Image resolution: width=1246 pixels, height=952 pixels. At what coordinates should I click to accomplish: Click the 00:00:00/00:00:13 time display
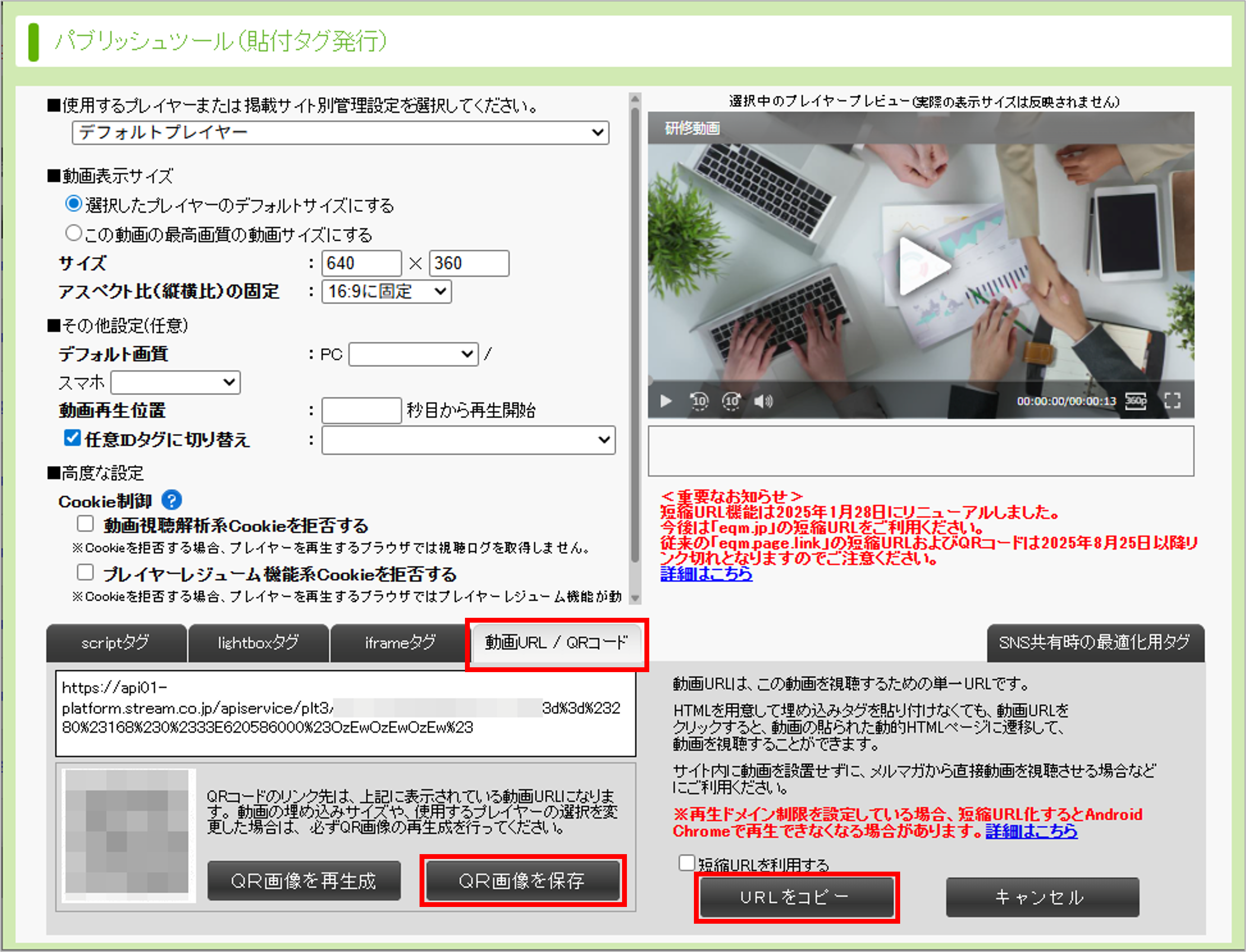(1066, 401)
